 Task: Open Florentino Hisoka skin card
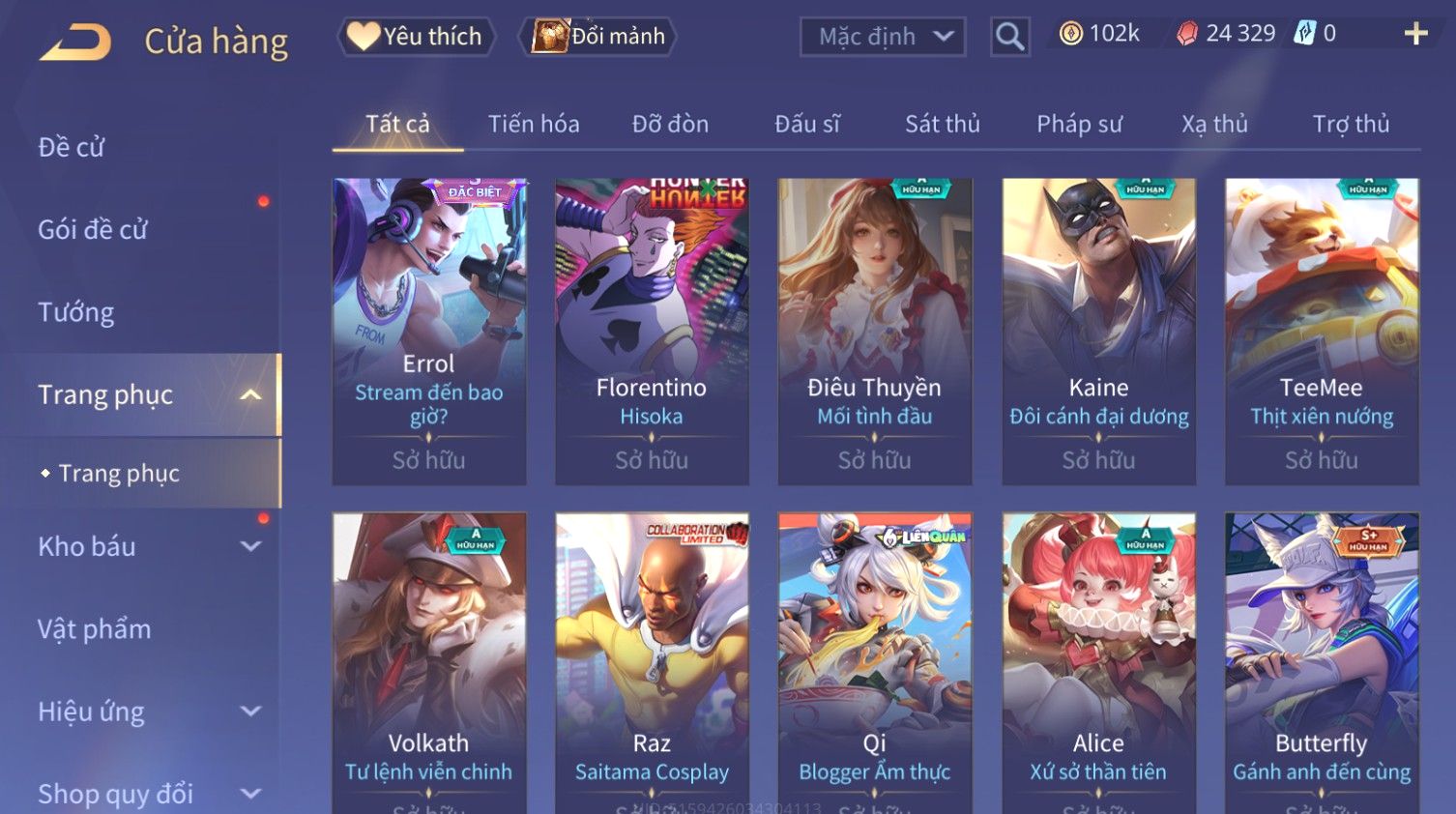click(x=652, y=331)
